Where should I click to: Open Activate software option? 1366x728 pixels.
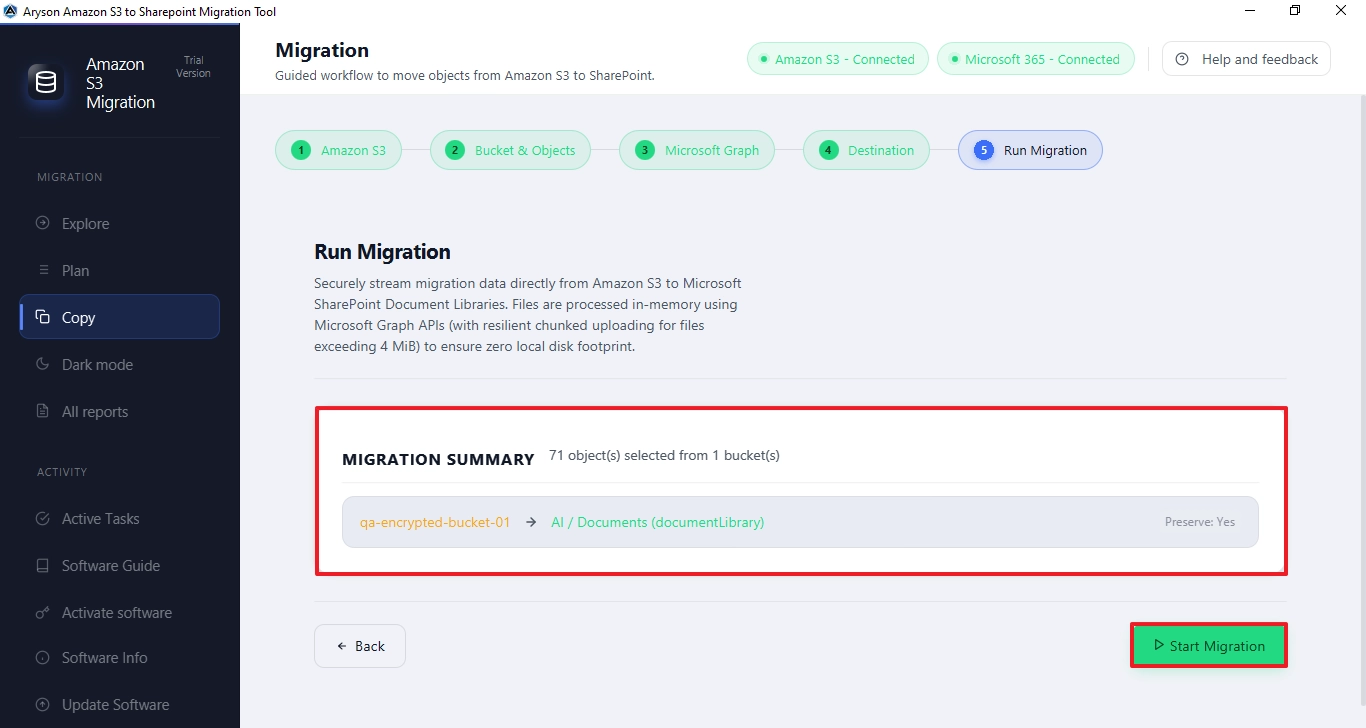click(120, 613)
